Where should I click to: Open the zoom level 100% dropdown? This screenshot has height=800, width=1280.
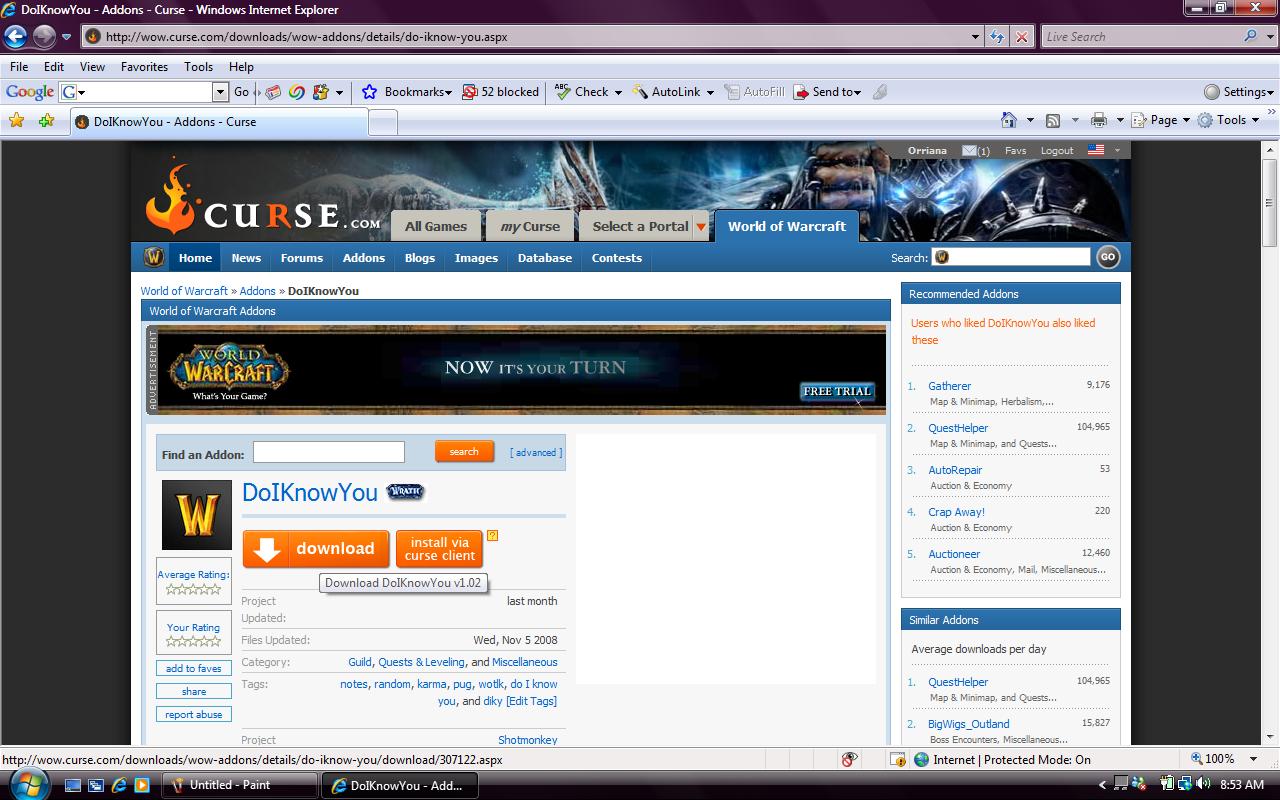[x=1254, y=760]
